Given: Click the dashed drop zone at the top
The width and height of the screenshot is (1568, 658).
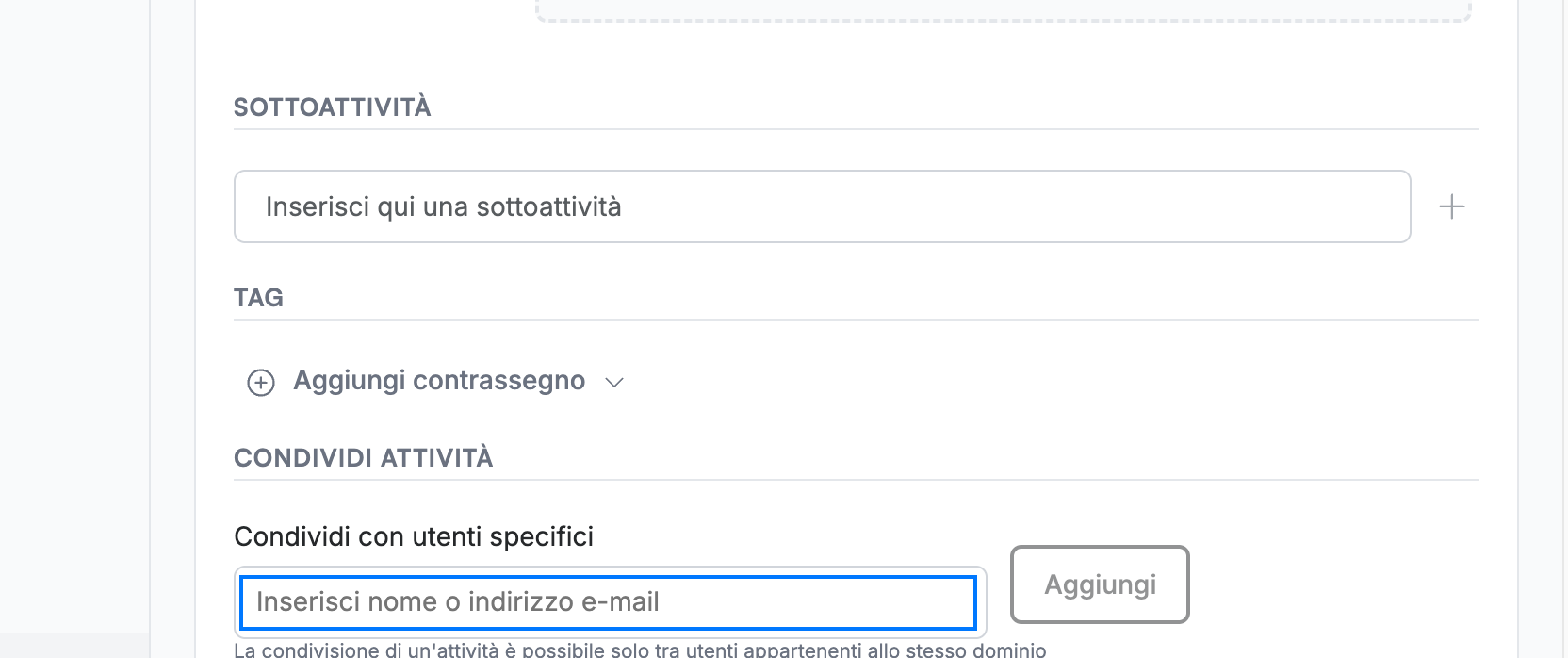Looking at the screenshot, I should coord(1004,11).
